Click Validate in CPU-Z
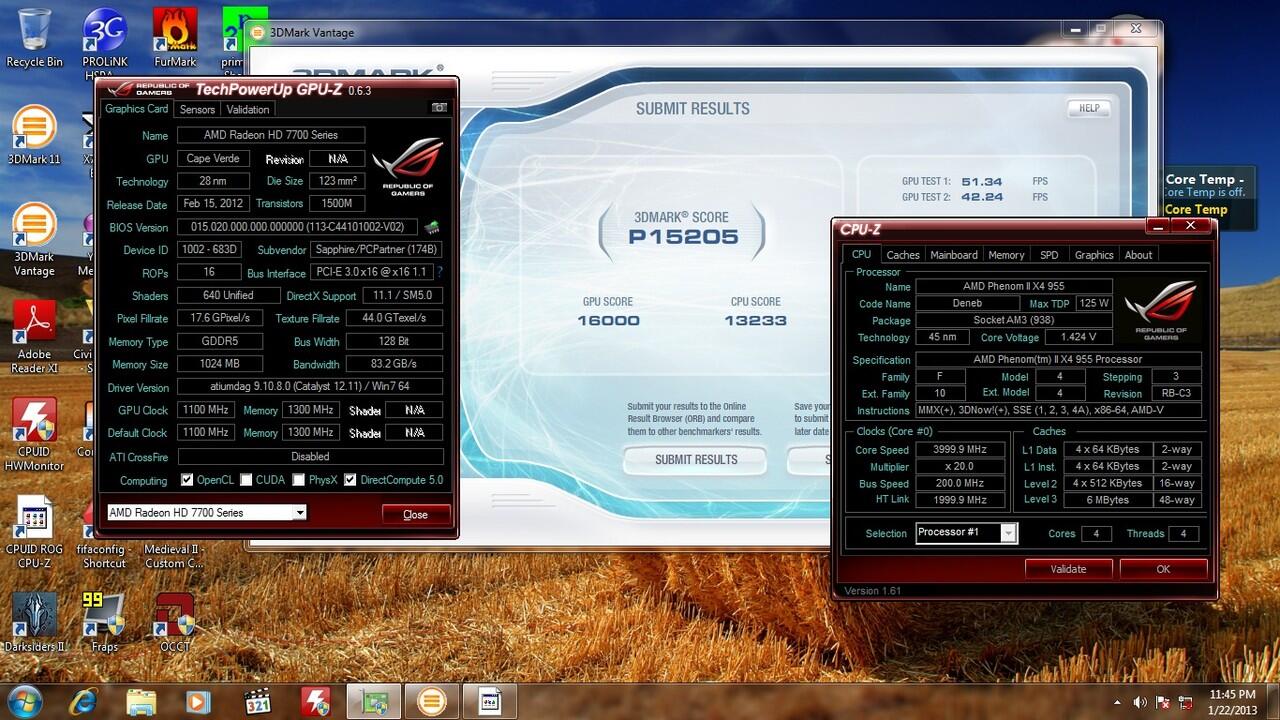The width and height of the screenshot is (1280, 720). click(1068, 569)
